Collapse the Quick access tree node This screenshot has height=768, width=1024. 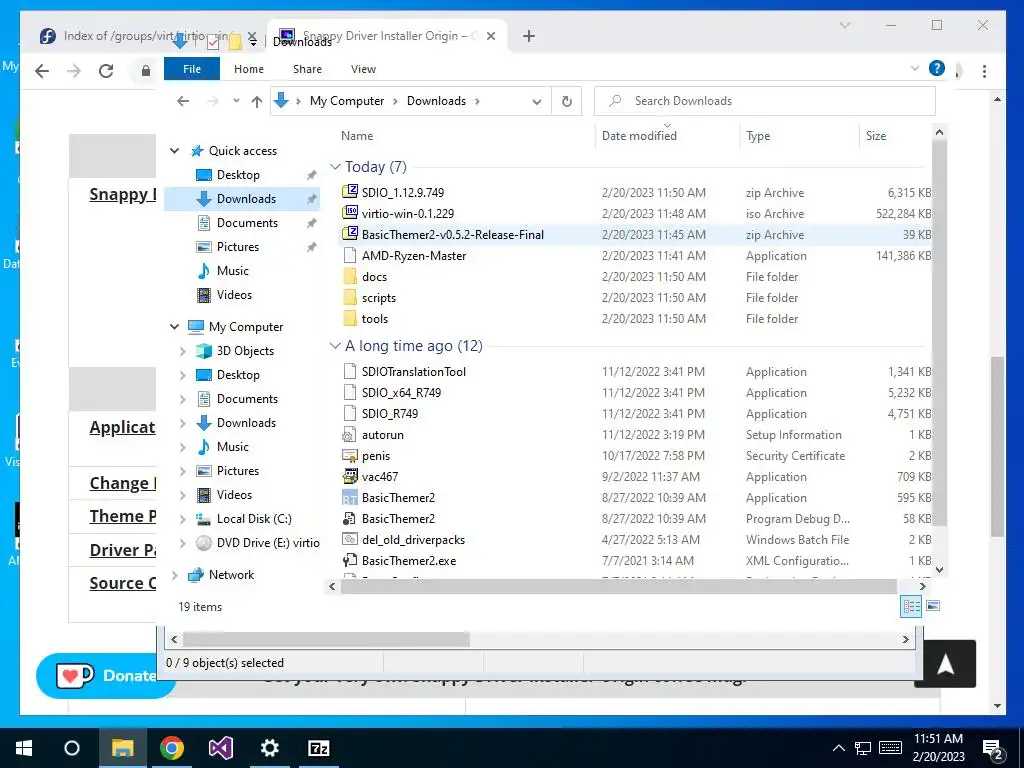[x=174, y=151]
